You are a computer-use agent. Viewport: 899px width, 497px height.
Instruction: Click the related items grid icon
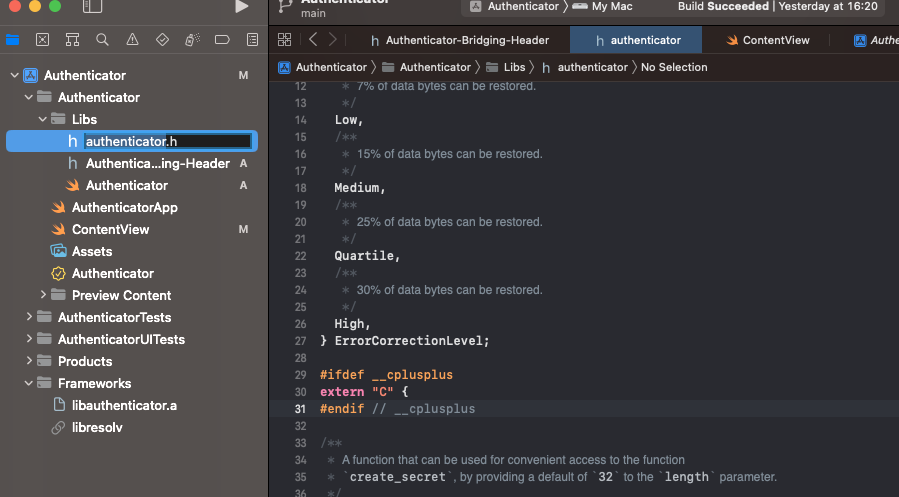pyautogui.click(x=284, y=40)
